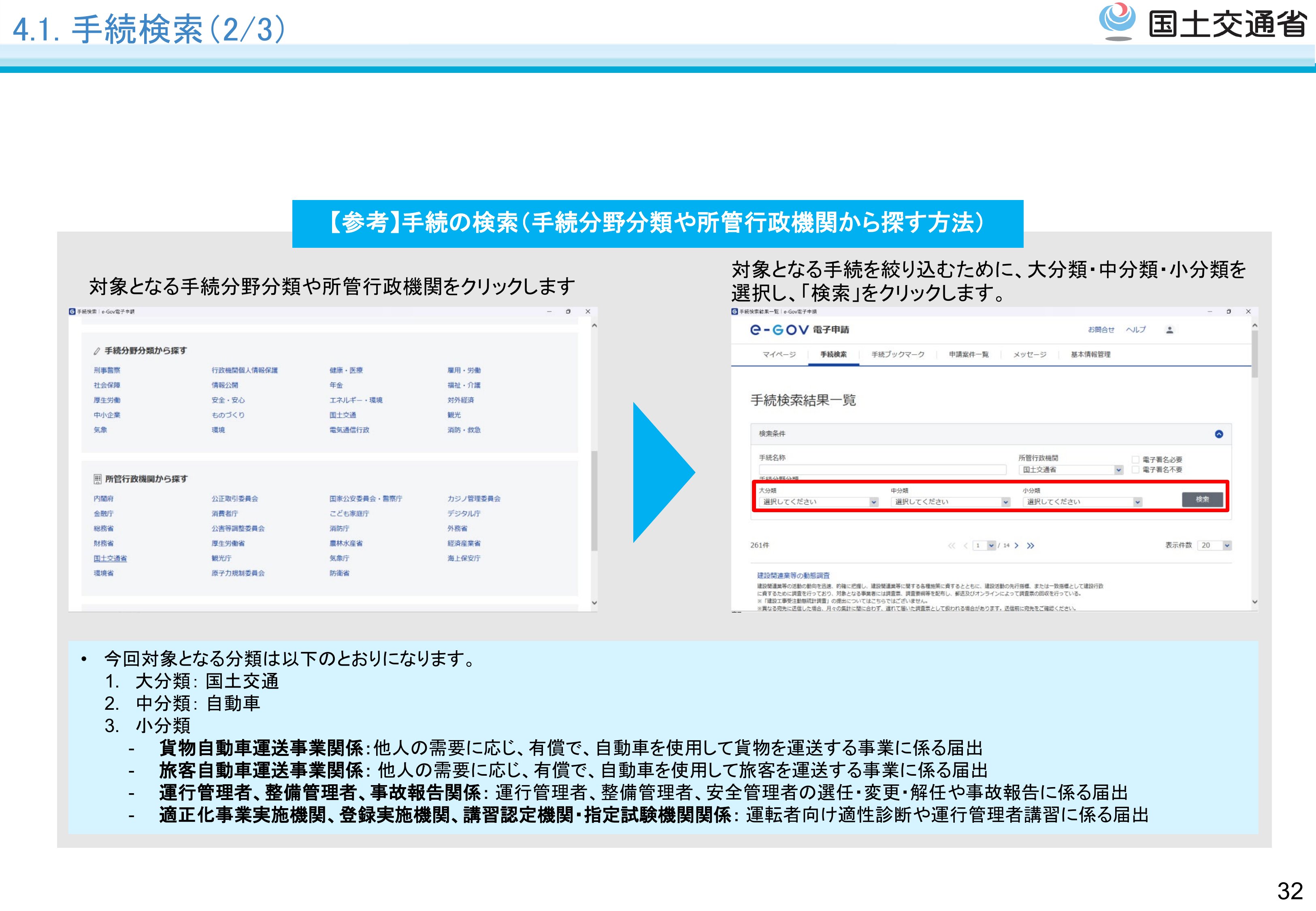
Task: Click 所管行政機関から探す grid icon
Action: tap(98, 479)
